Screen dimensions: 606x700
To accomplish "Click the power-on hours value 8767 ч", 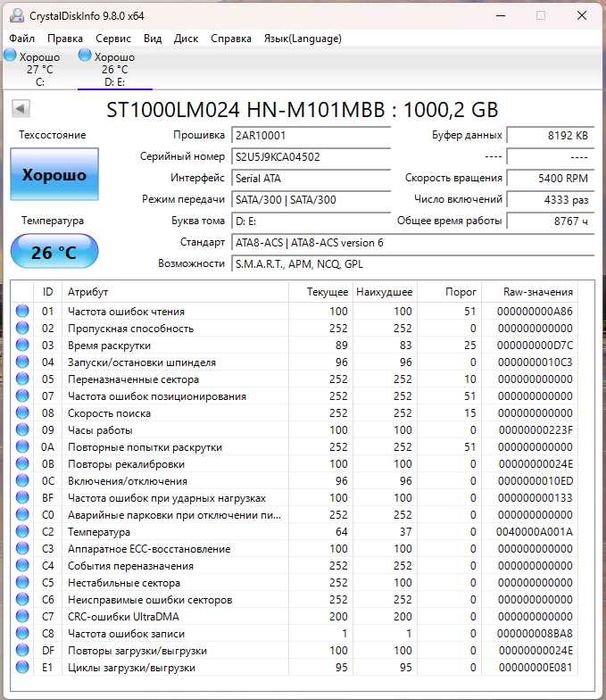I will [550, 221].
